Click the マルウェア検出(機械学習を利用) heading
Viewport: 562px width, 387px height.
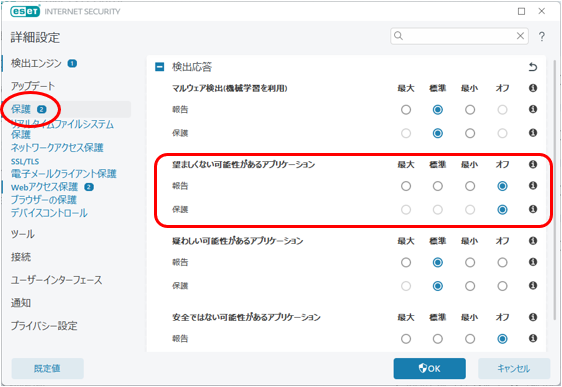tap(230, 88)
